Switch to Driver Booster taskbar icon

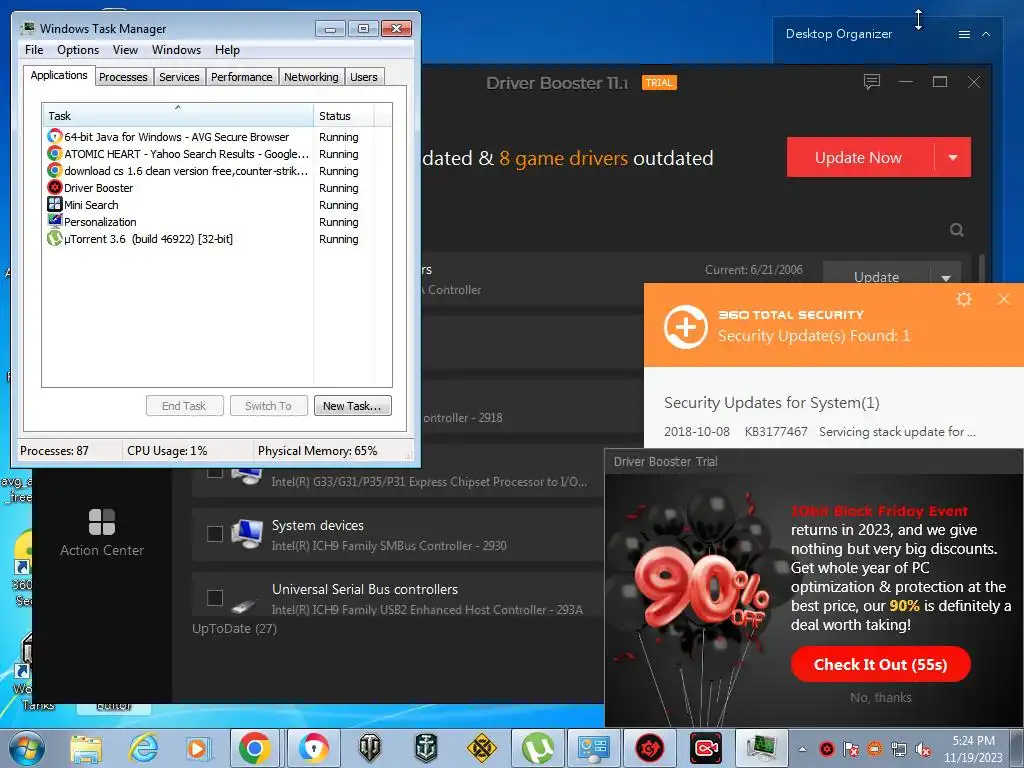click(650, 748)
